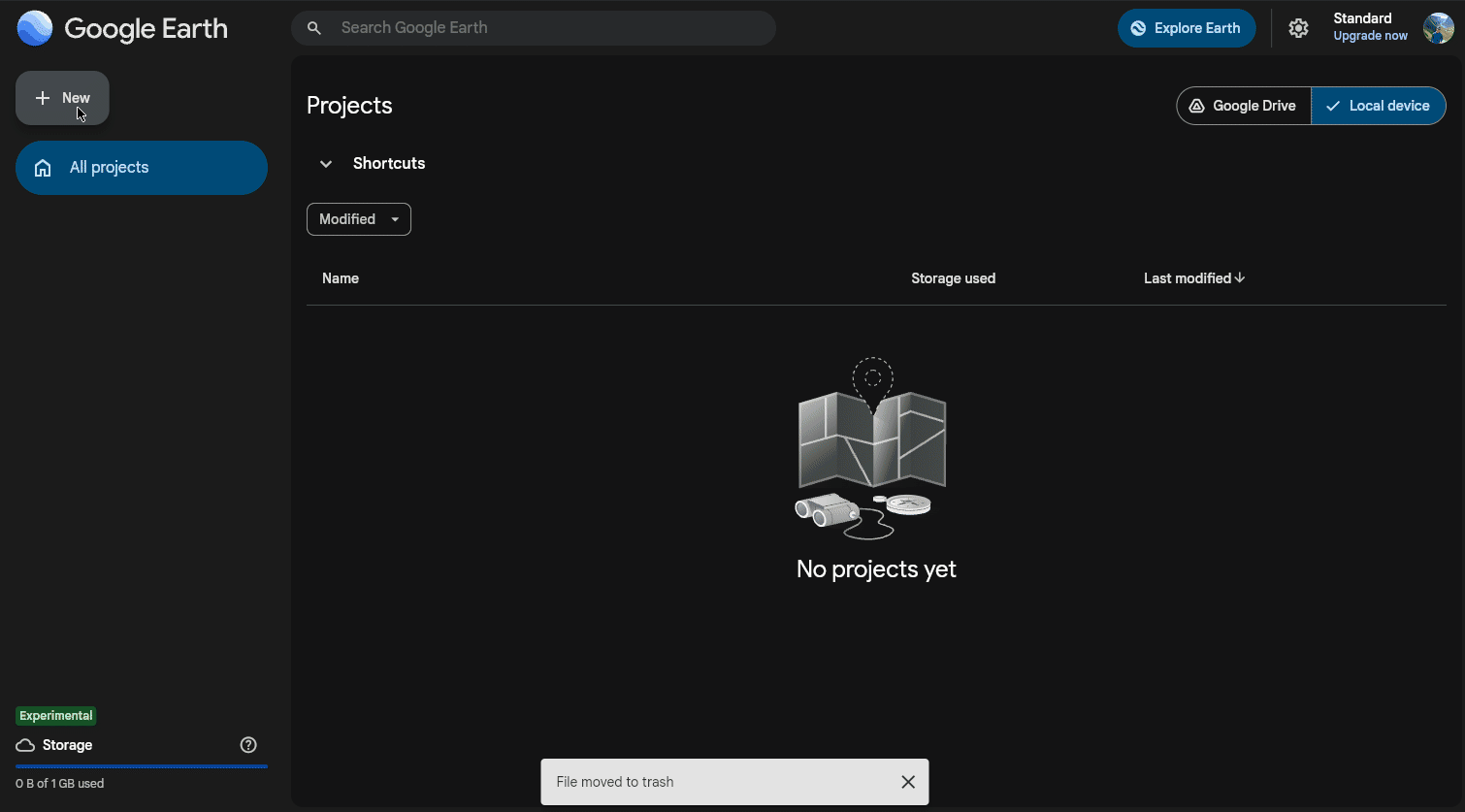The height and width of the screenshot is (812, 1465).
Task: Click the Explore Earth button
Action: [1187, 28]
